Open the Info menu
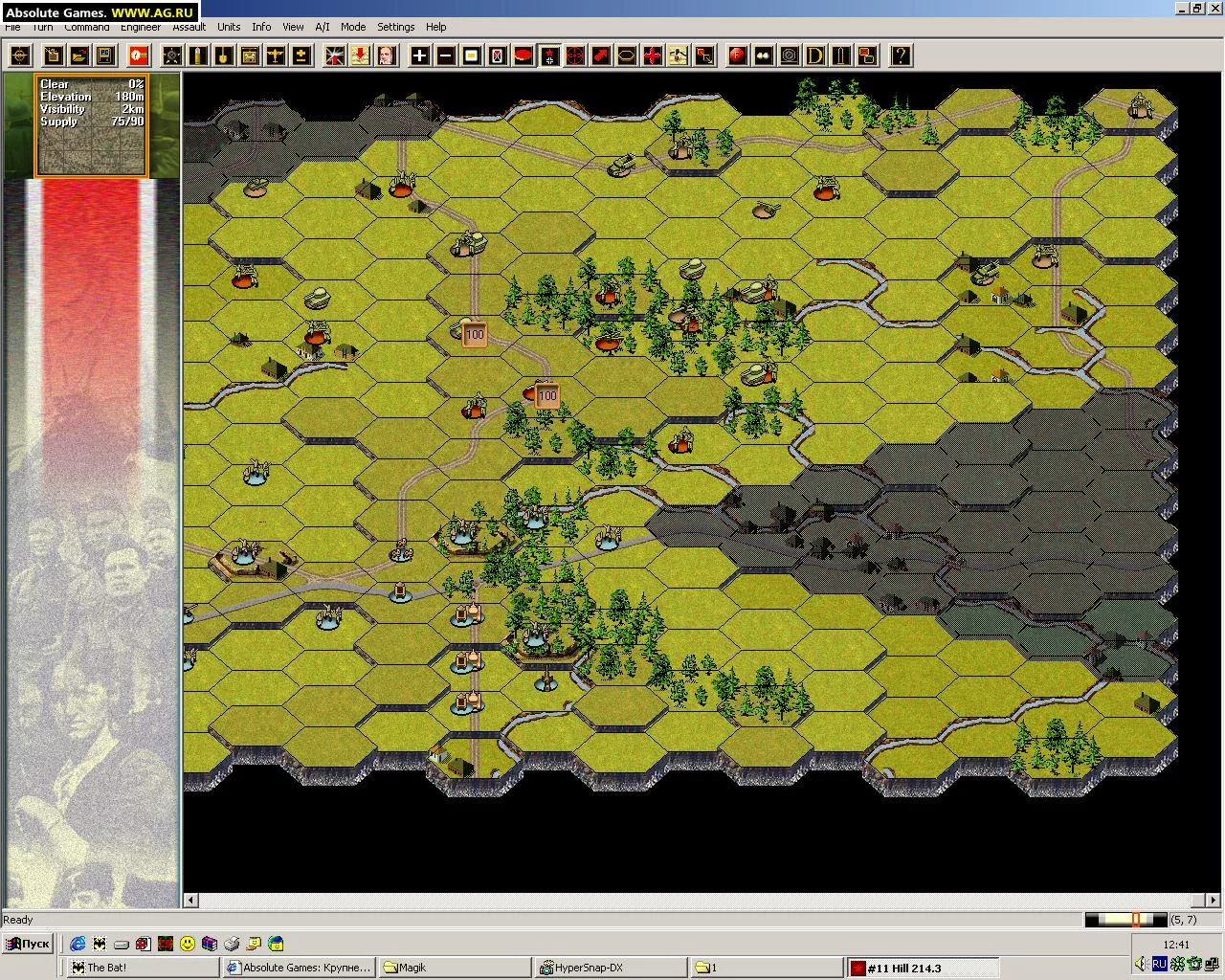Viewport: 1225px width, 980px height. (x=261, y=27)
